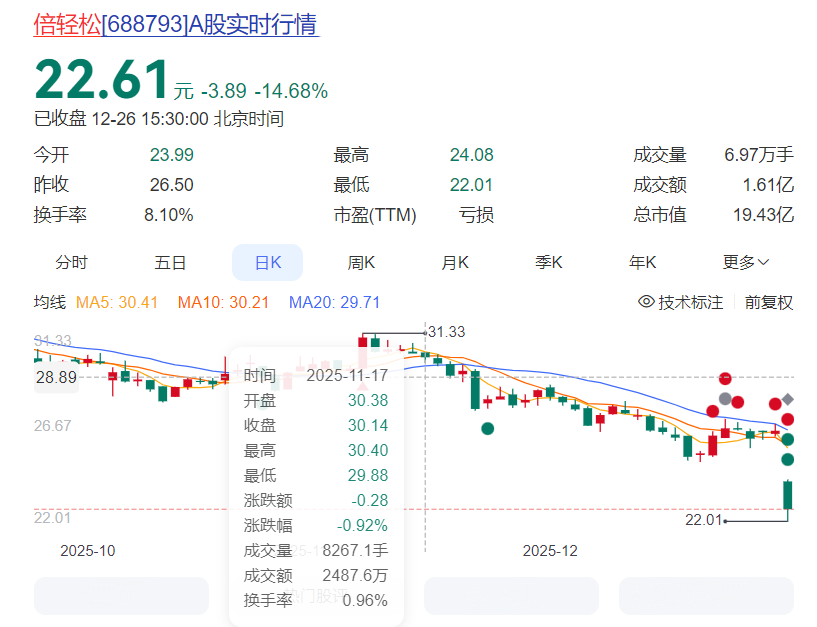Click the last green candlestick on the chart
This screenshot has height=627, width=817.
[788, 495]
